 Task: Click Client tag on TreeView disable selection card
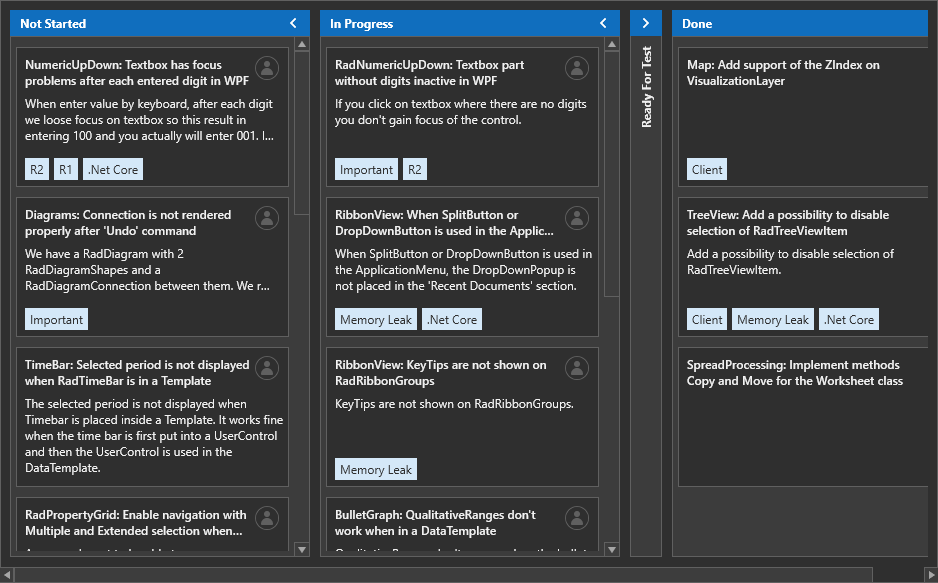(x=706, y=319)
